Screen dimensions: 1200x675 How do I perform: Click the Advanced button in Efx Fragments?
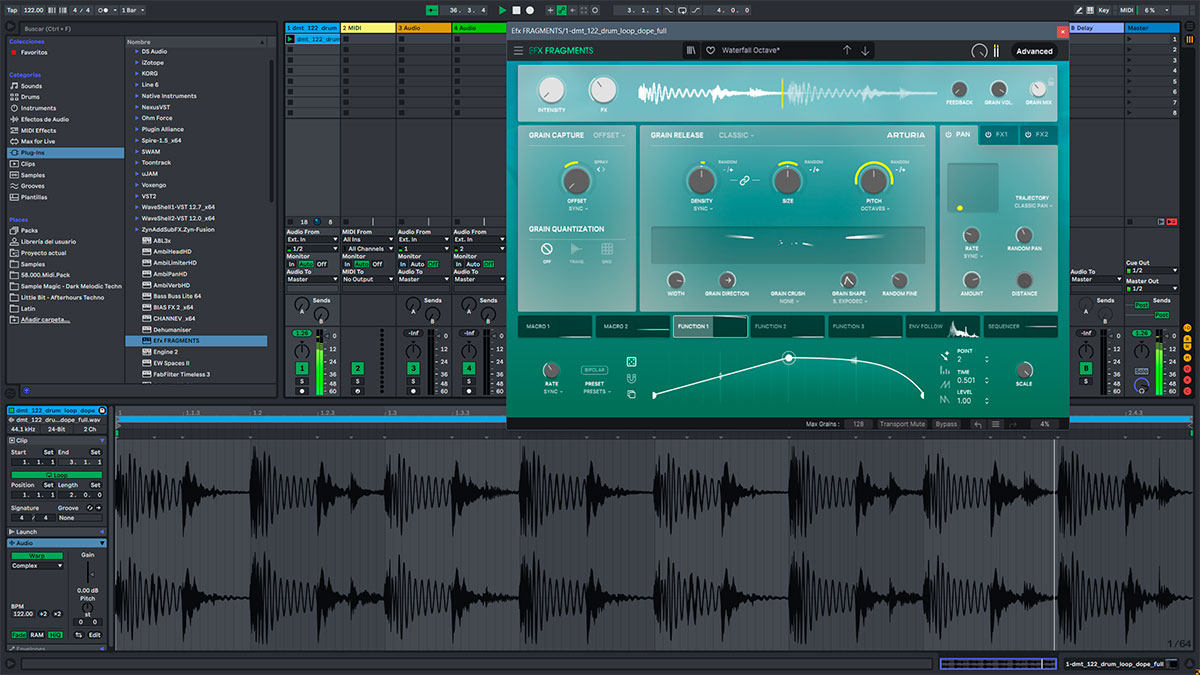[x=1034, y=51]
